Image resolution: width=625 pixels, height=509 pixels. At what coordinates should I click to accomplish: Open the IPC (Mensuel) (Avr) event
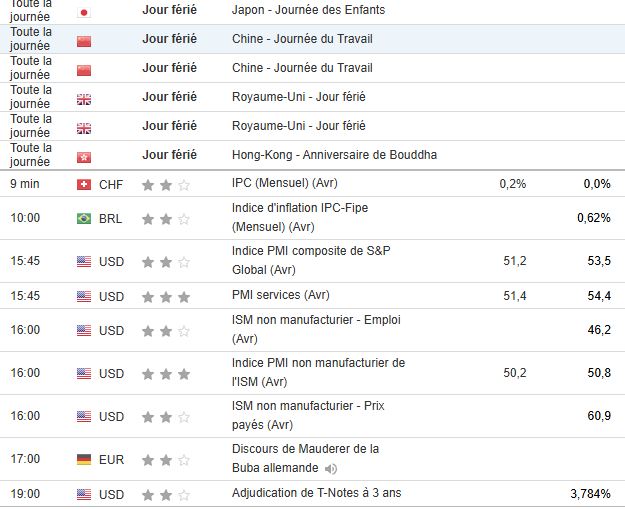tap(285, 184)
